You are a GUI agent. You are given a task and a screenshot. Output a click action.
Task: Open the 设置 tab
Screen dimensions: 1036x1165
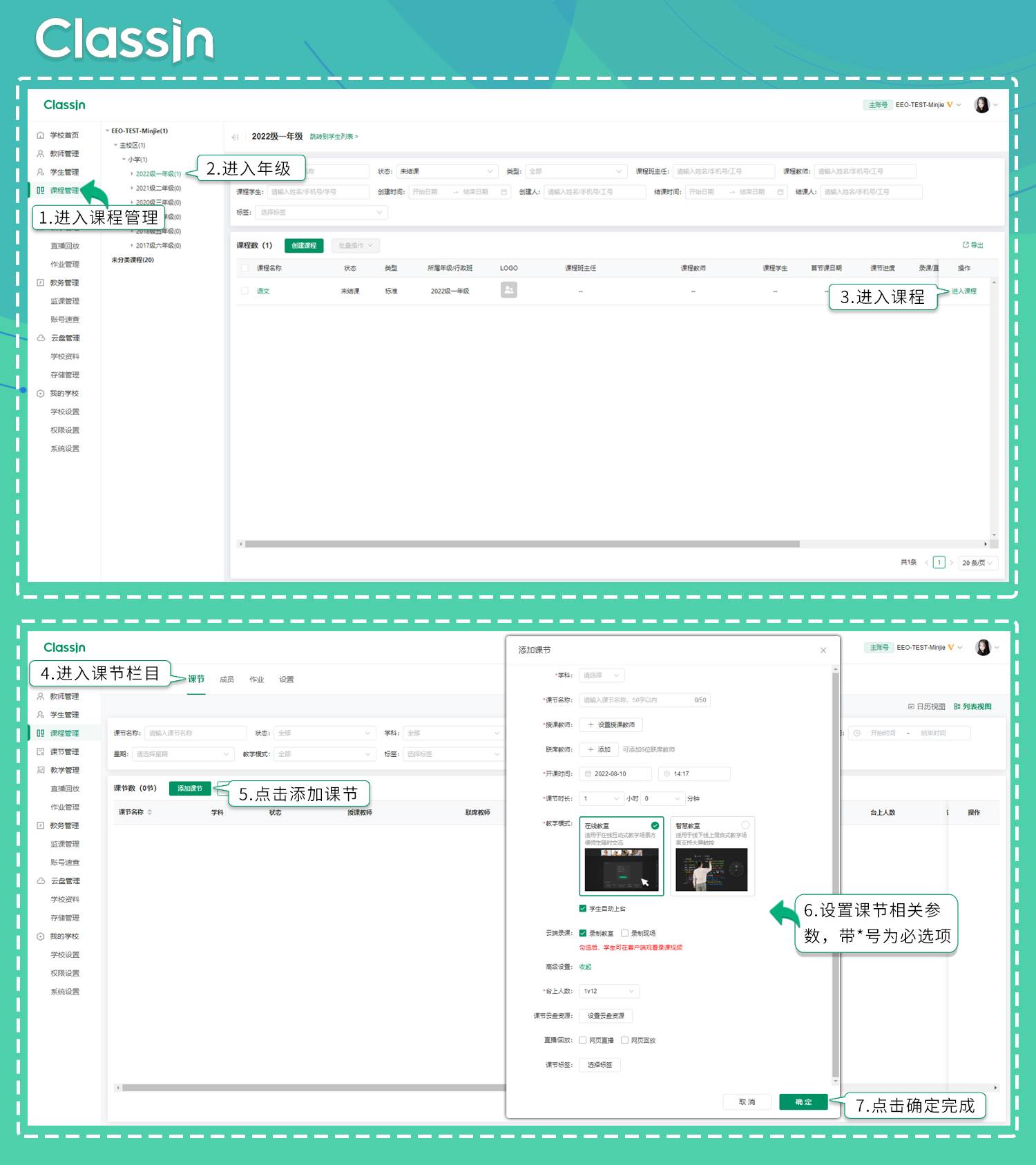click(287, 680)
